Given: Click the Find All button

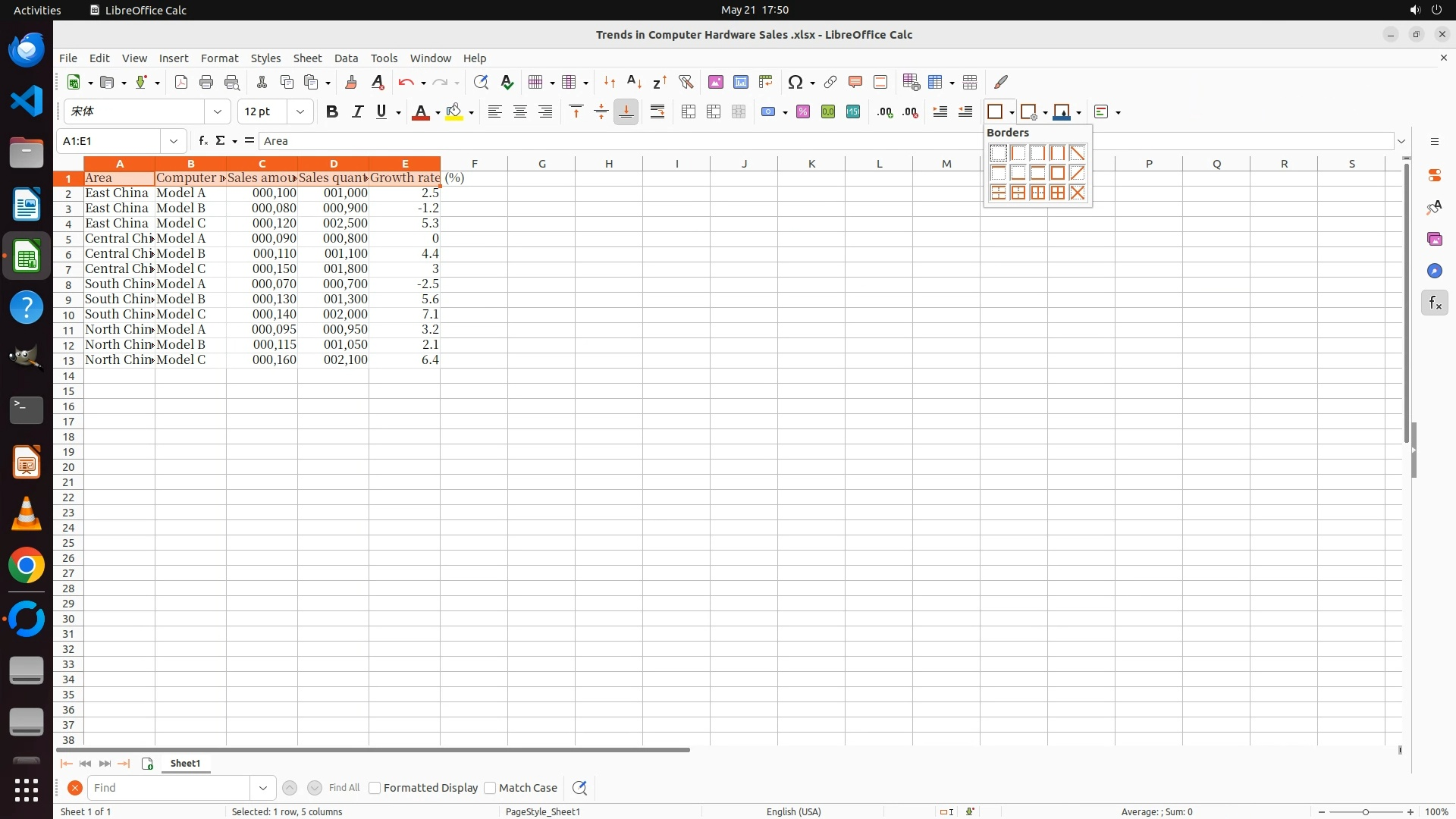Looking at the screenshot, I should point(344,788).
